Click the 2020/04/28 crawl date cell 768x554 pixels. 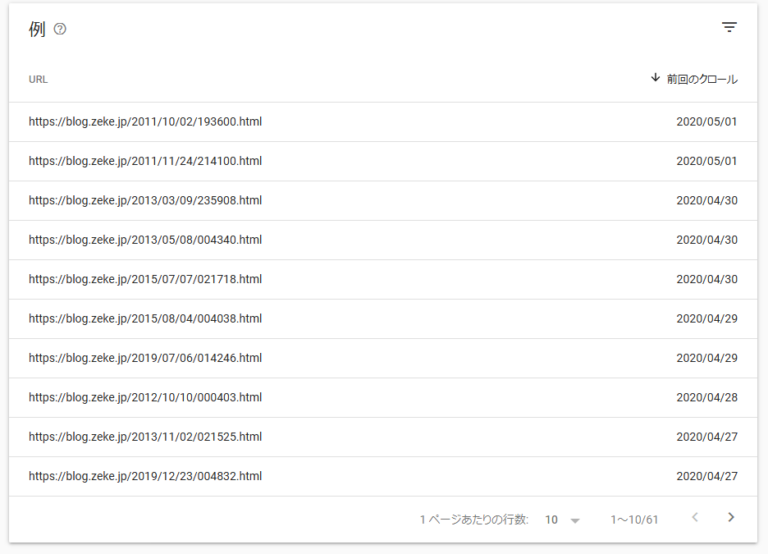[x=706, y=397]
